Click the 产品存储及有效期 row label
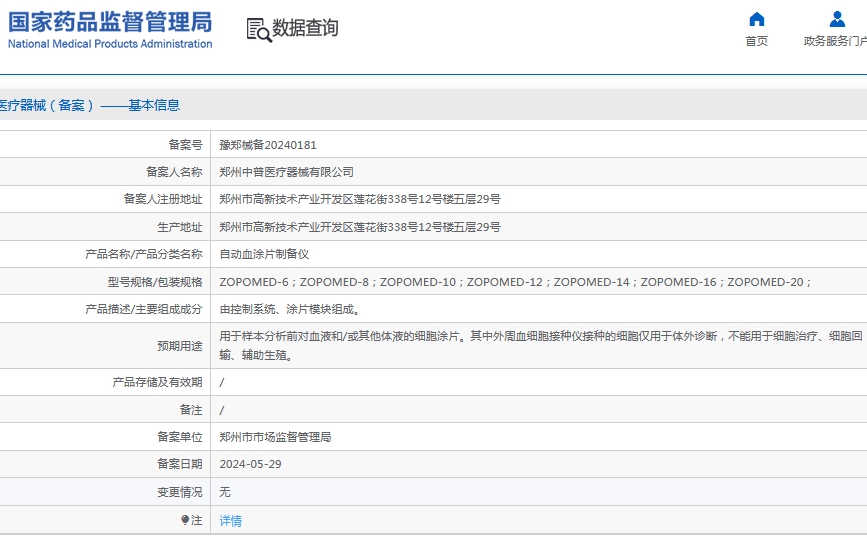This screenshot has width=867, height=541. (158, 382)
